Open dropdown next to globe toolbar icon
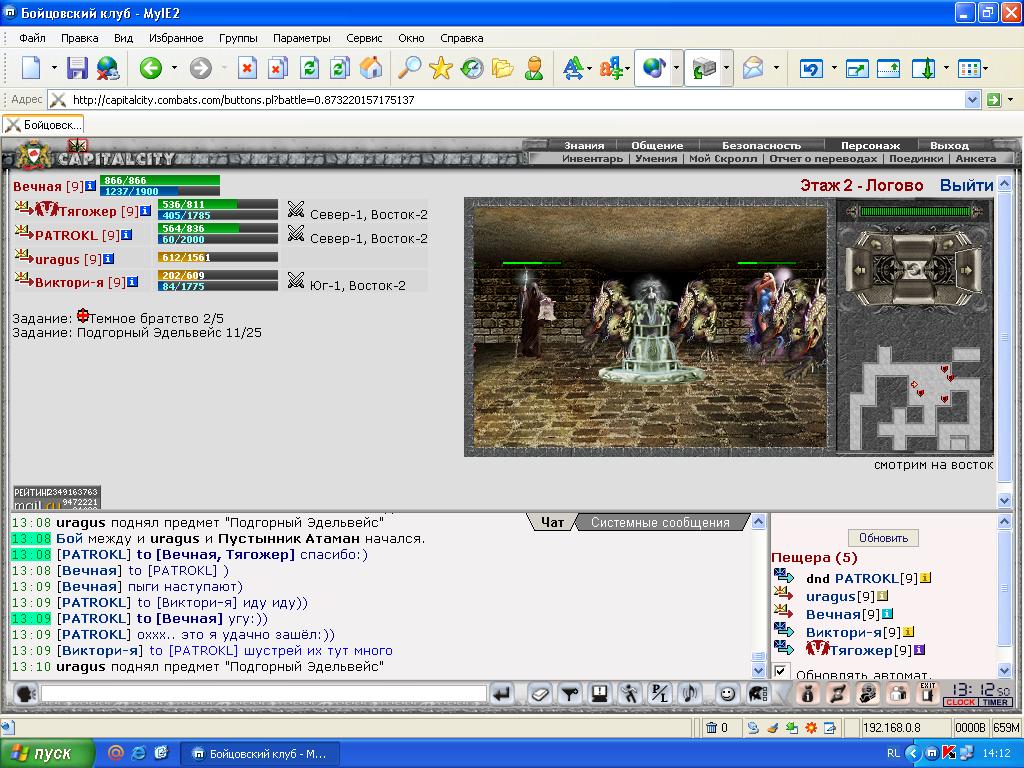1024x768 pixels. (x=677, y=68)
